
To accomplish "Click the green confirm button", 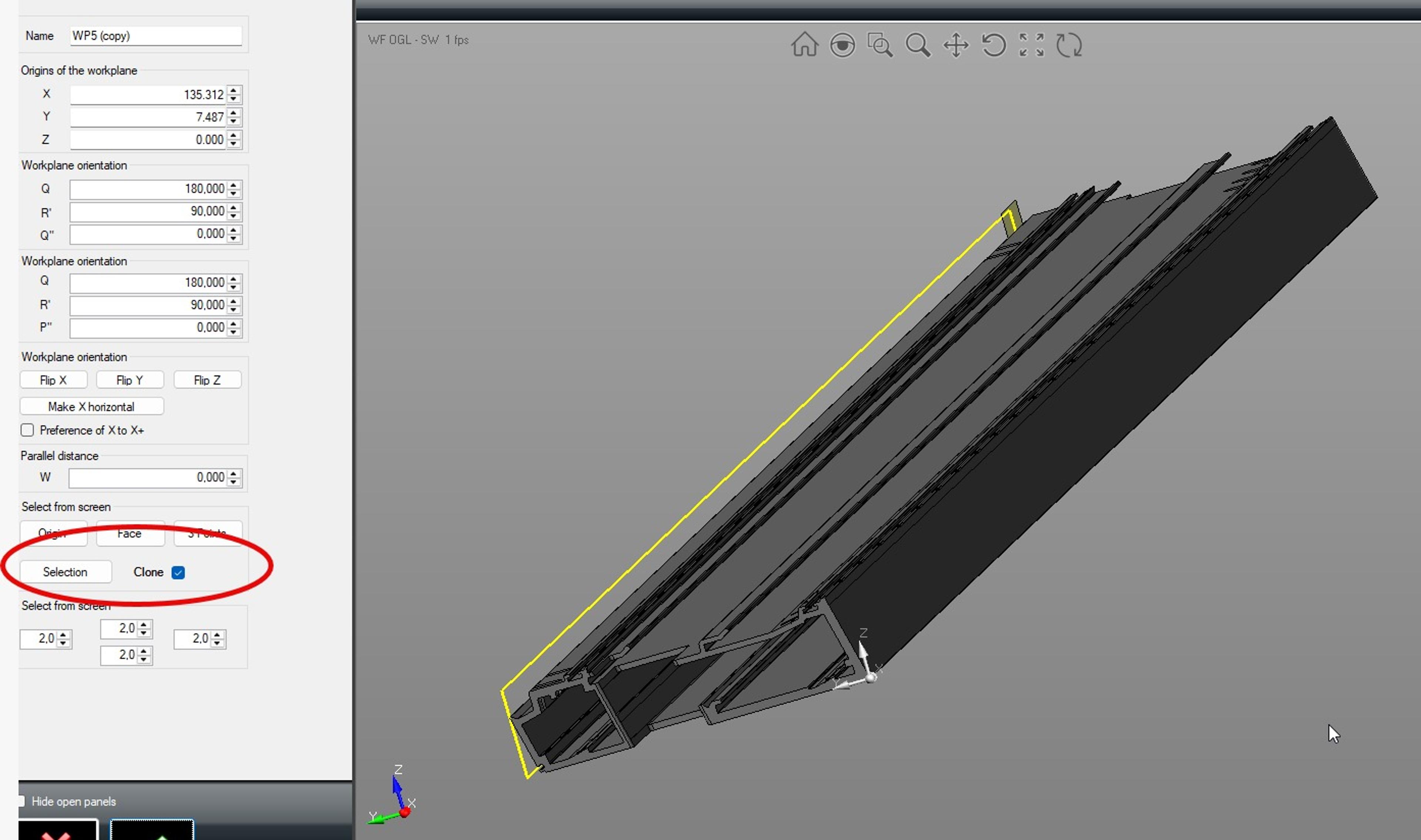I will point(152,830).
